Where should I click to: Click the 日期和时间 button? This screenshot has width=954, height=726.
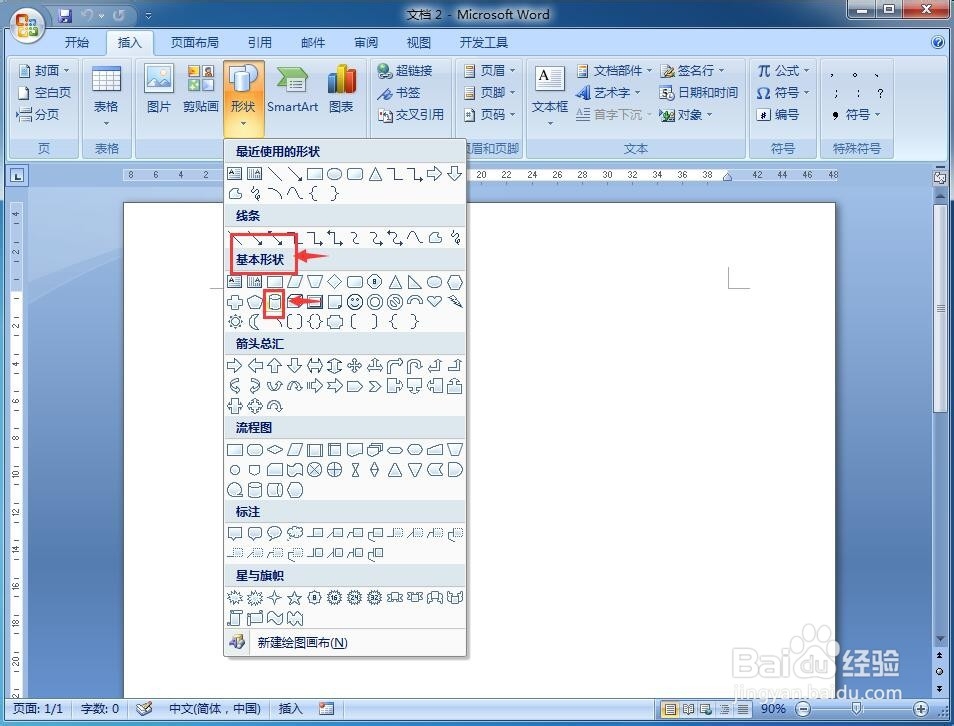(x=700, y=92)
